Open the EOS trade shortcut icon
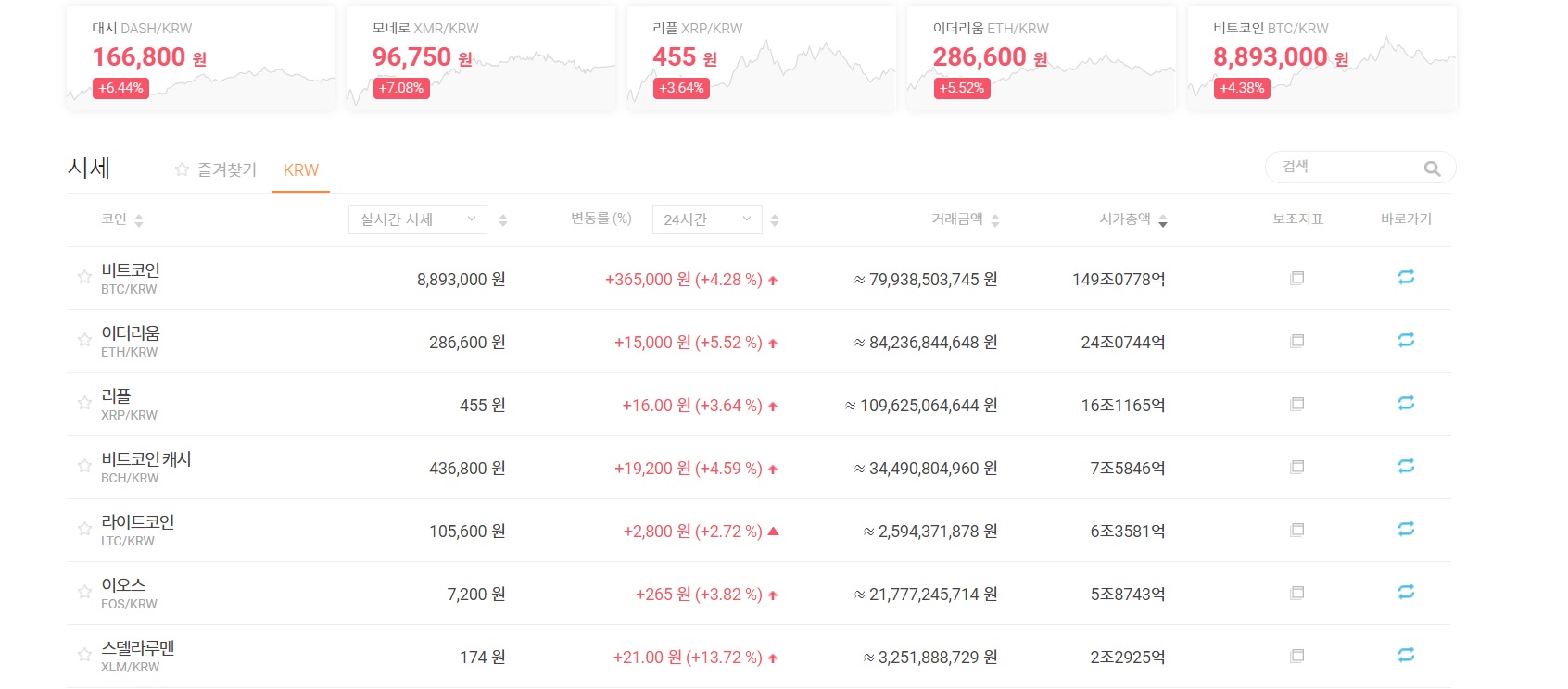The height and width of the screenshot is (689, 1568). tap(1406, 593)
